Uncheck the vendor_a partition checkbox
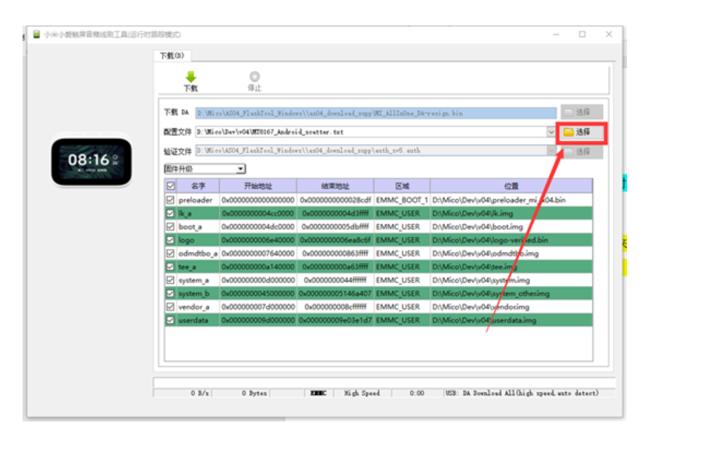Viewport: 708px width, 459px height. pyautogui.click(x=170, y=307)
